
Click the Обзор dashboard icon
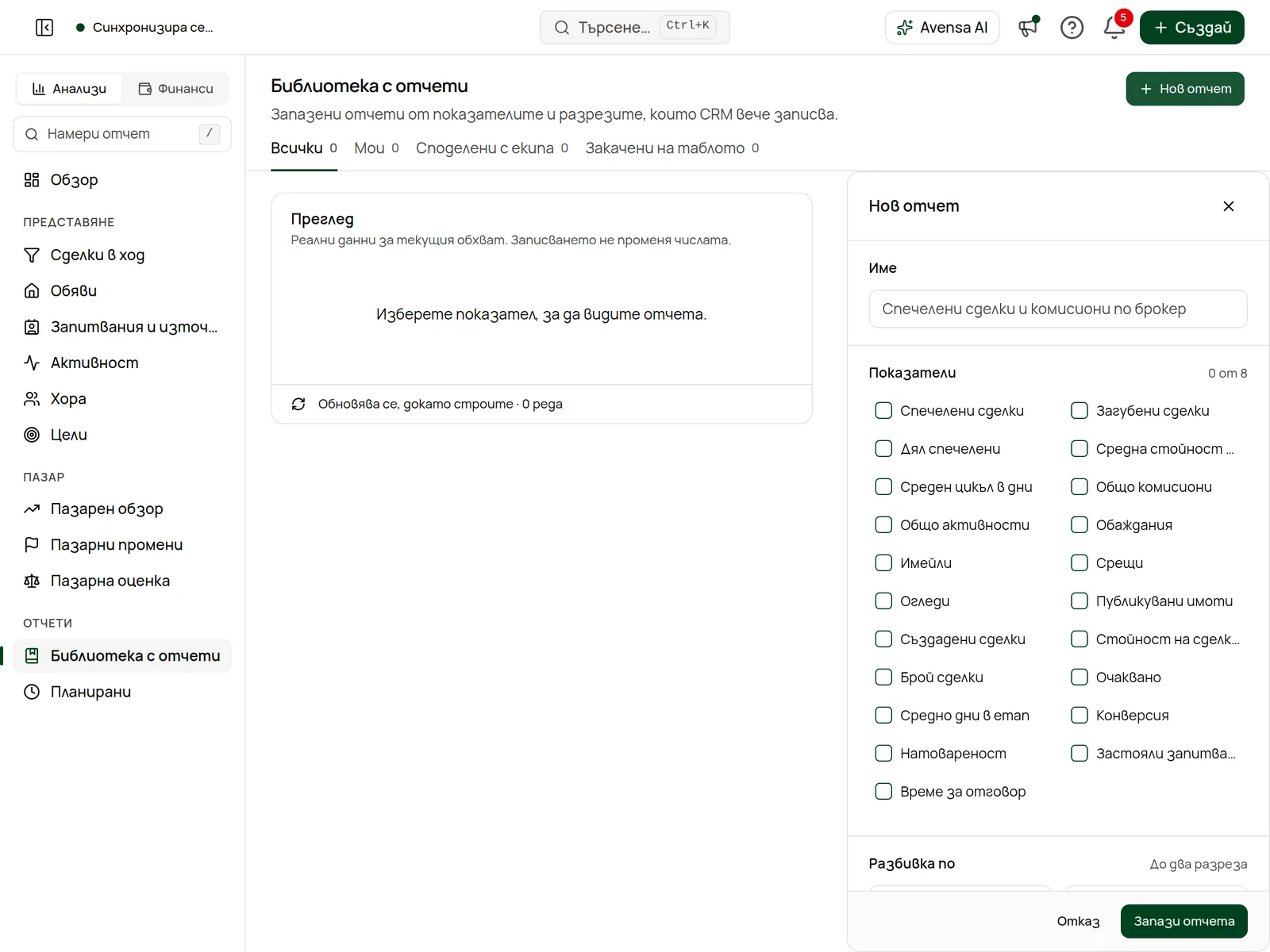pos(32,180)
